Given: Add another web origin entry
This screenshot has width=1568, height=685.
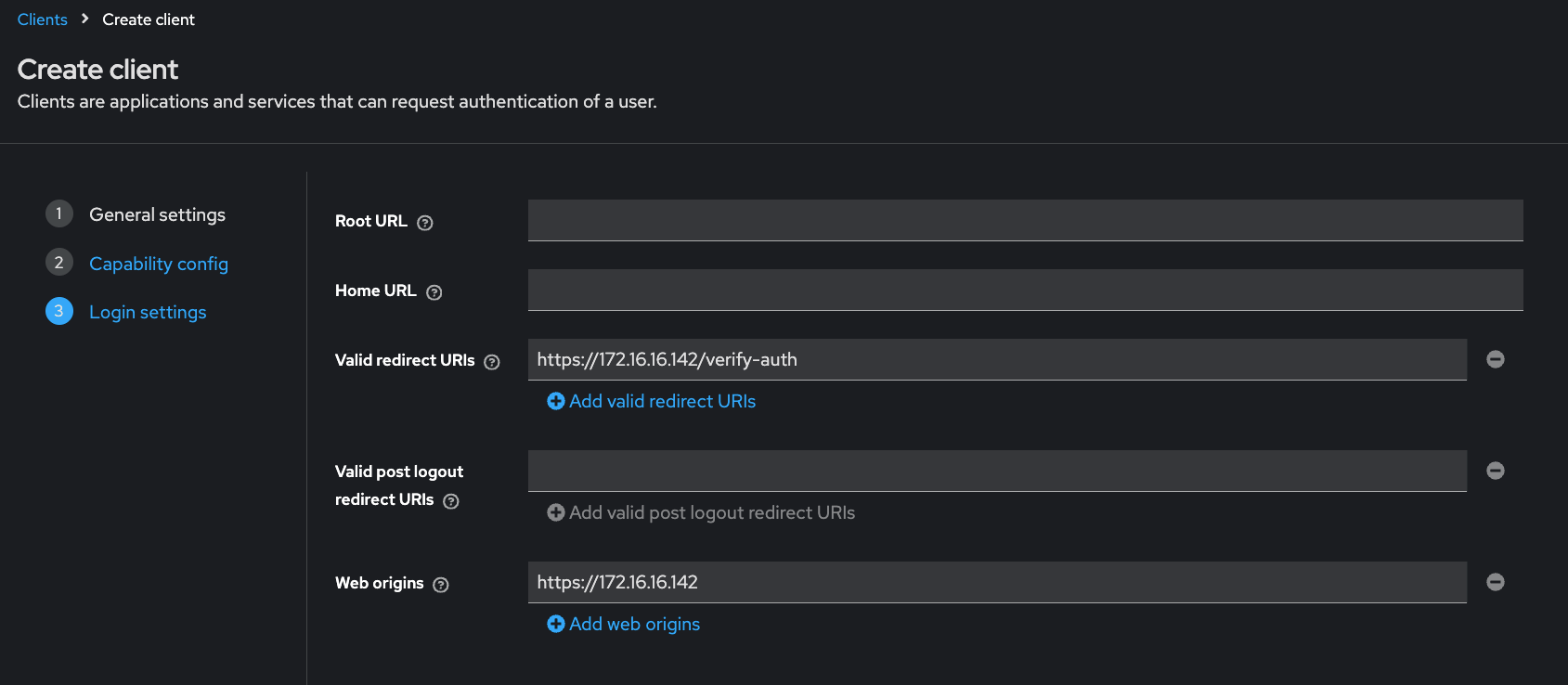Looking at the screenshot, I should [x=624, y=624].
